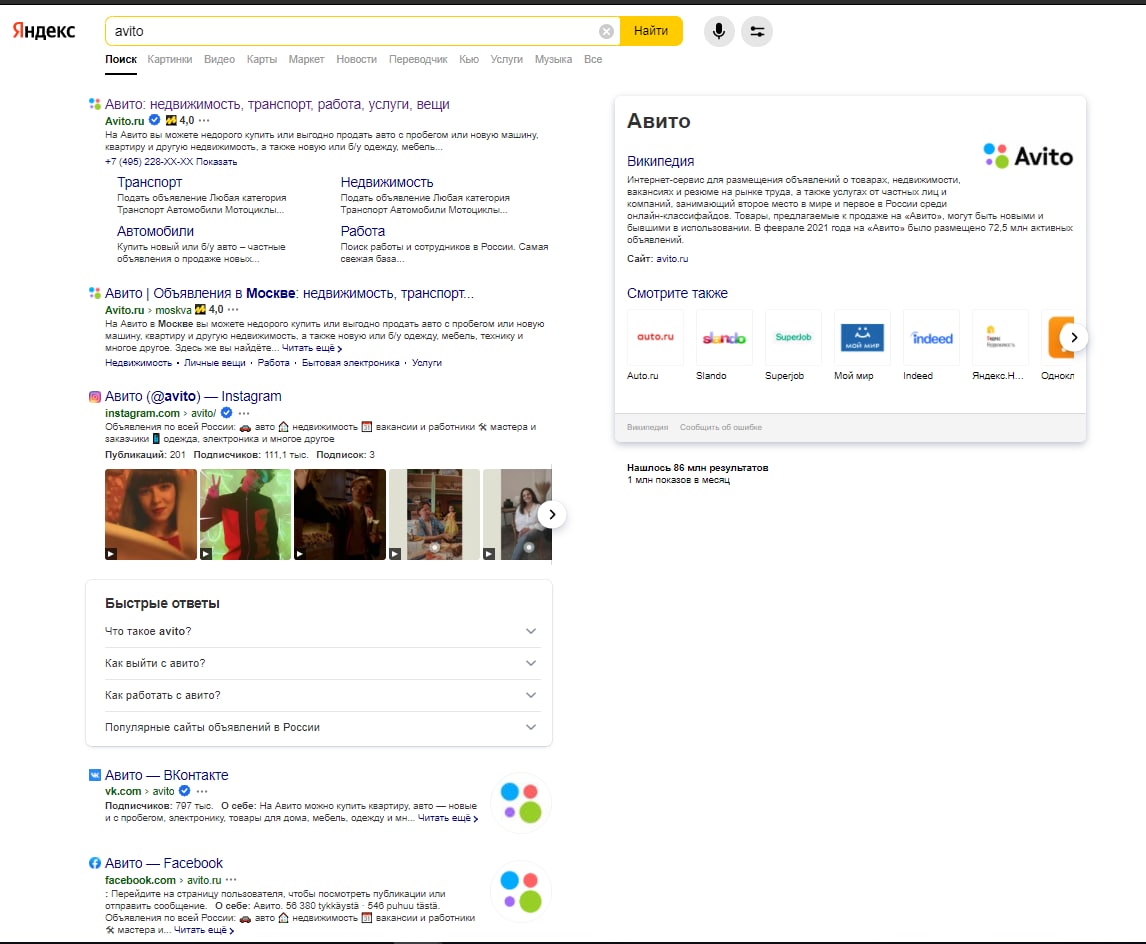Switch to Новости tab
Viewport: 1146px width, 944px height.
[x=357, y=59]
